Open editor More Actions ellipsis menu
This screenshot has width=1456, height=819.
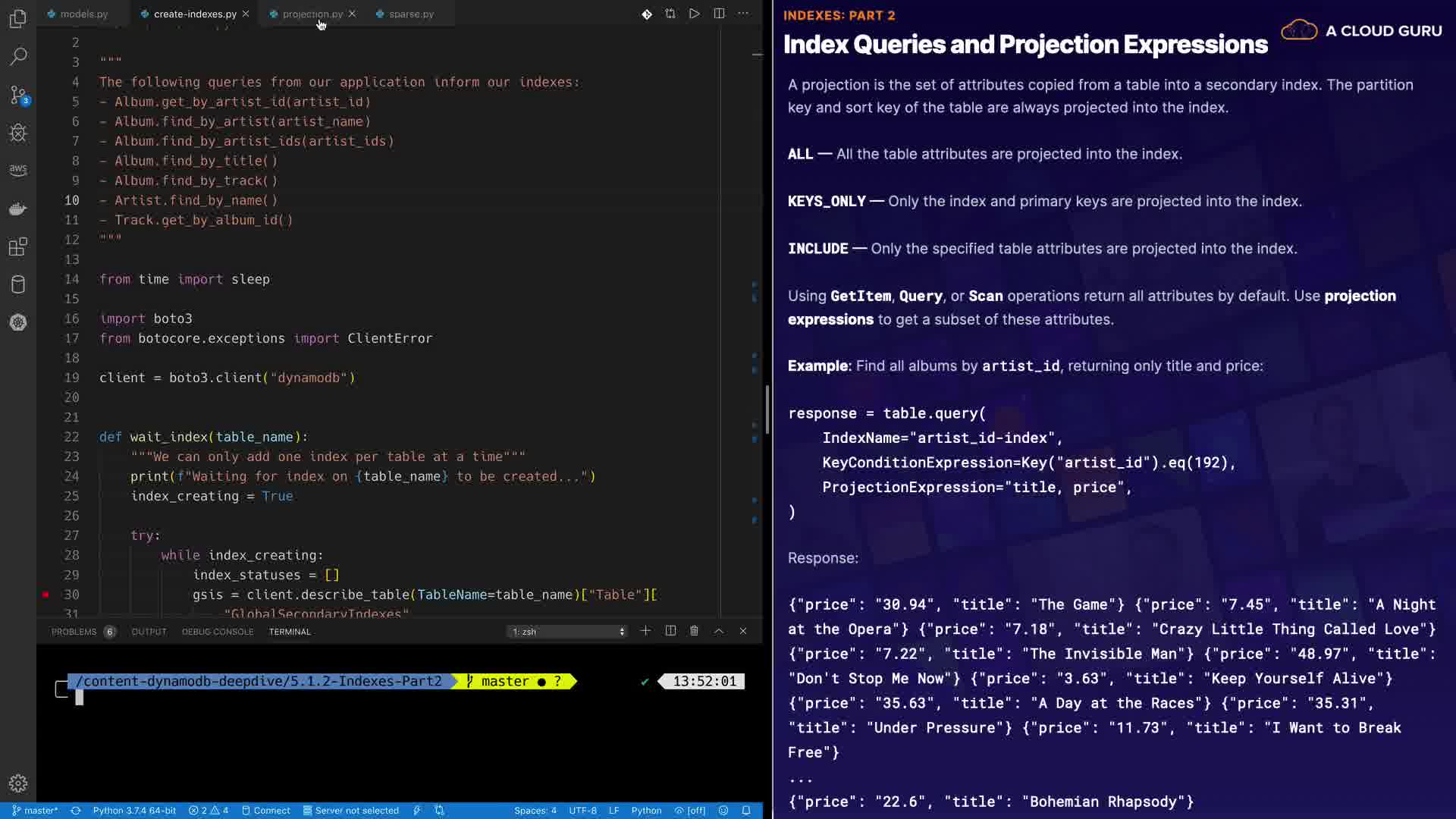743,14
